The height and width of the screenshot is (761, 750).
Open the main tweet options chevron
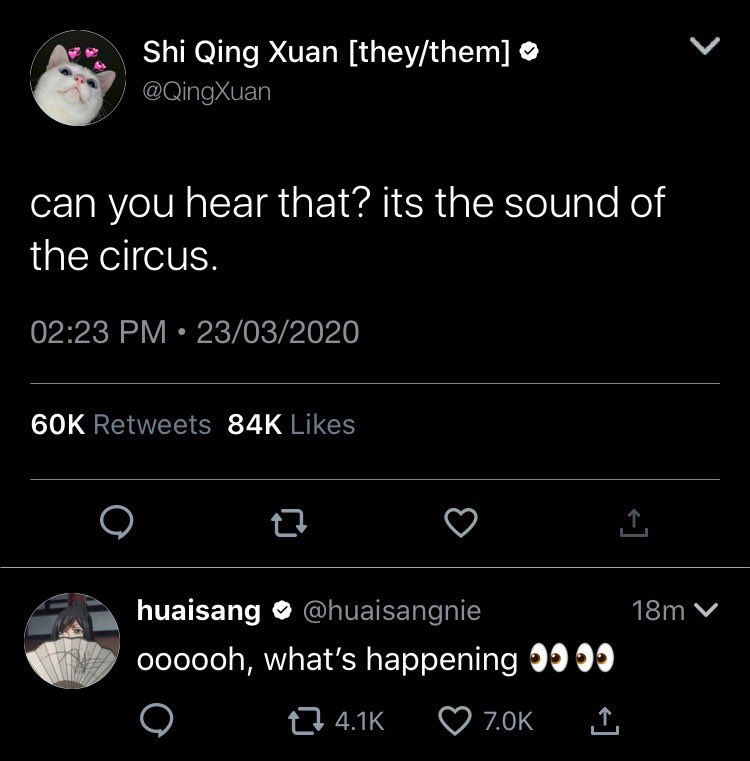[x=705, y=46]
